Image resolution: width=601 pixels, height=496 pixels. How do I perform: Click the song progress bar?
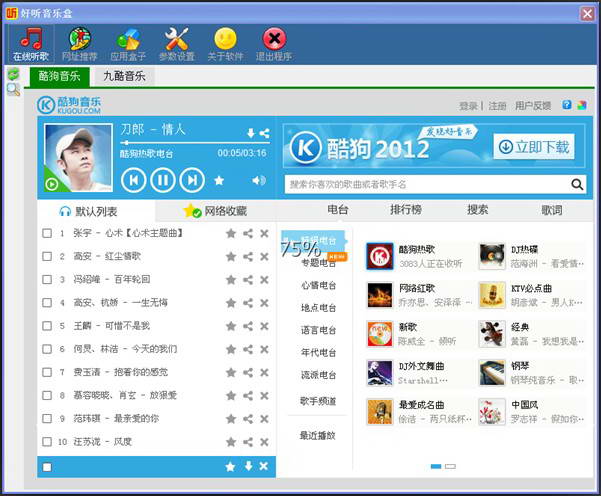coord(195,143)
